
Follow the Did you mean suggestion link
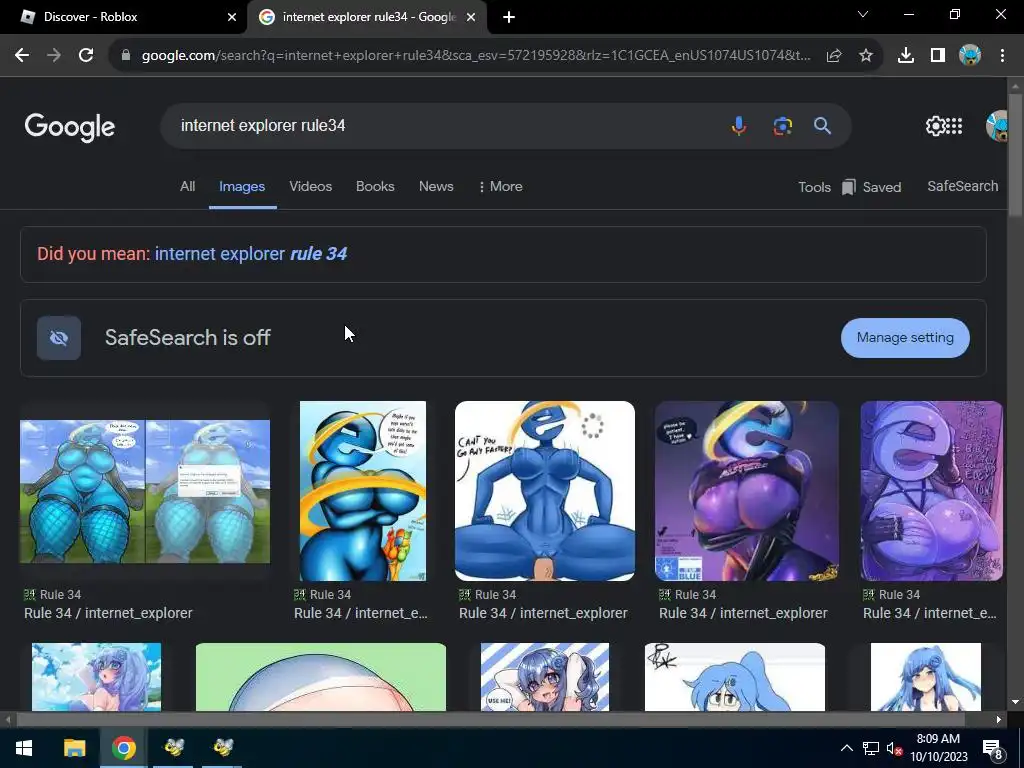click(251, 254)
